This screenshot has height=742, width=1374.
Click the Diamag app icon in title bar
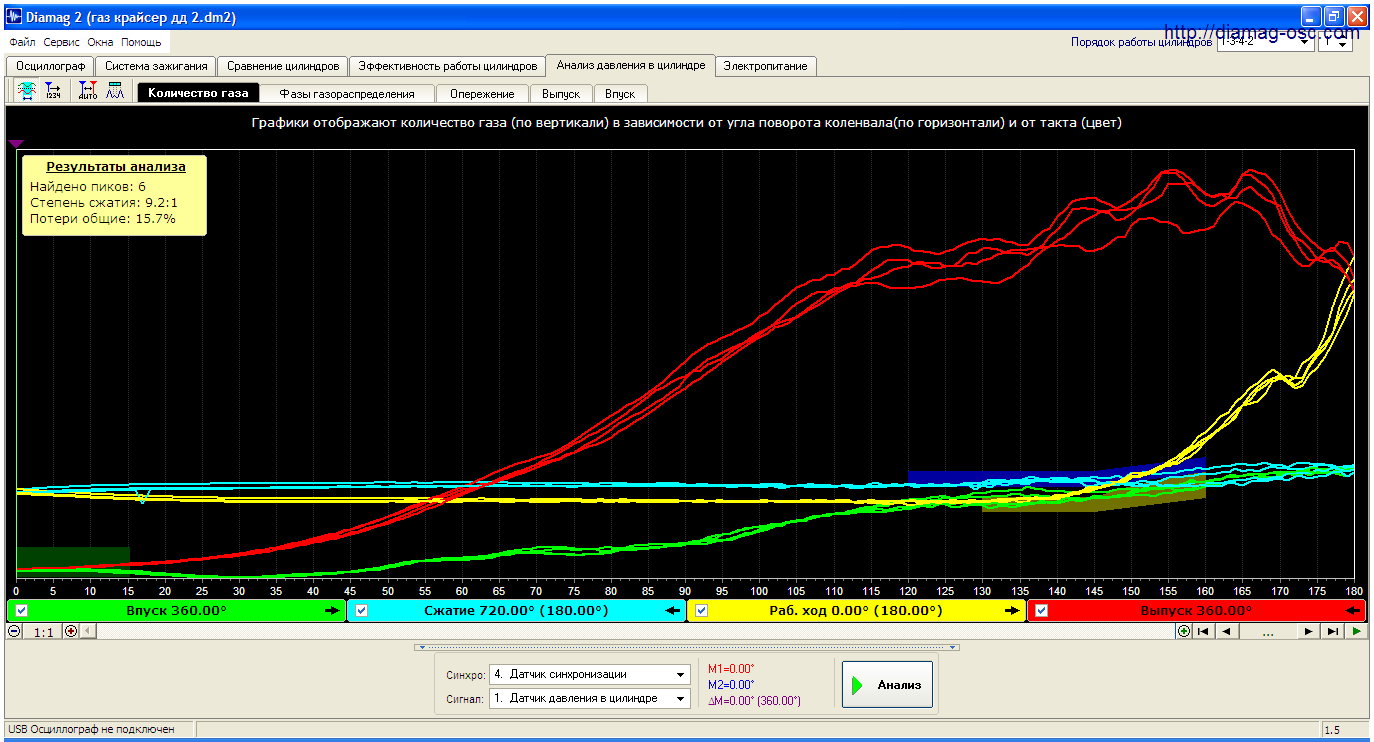pos(15,17)
